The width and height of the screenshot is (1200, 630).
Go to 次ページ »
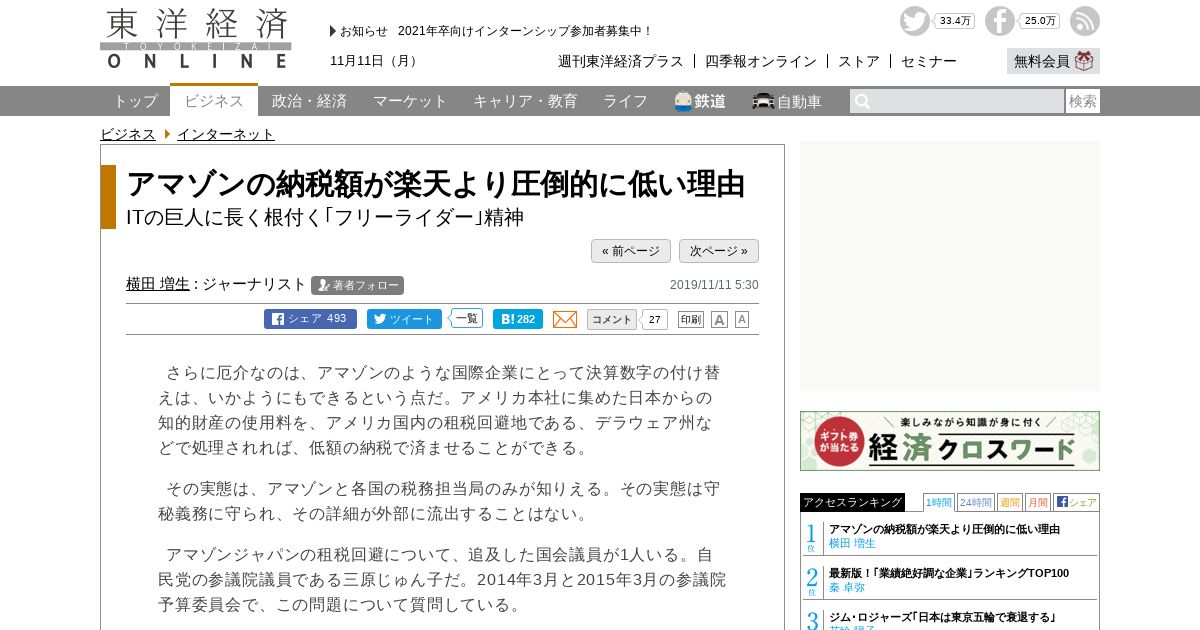[719, 251]
